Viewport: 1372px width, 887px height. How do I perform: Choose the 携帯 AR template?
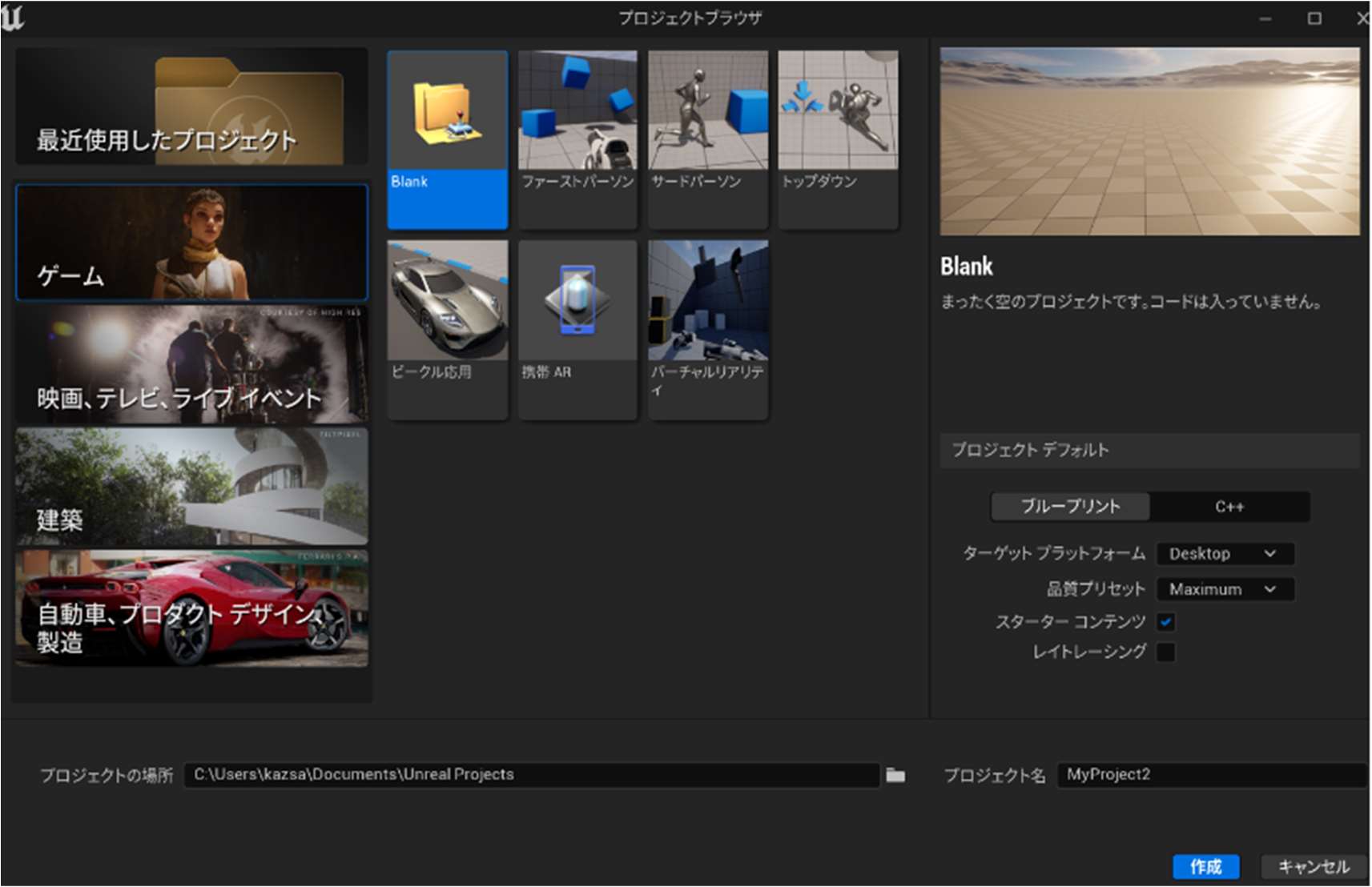(x=577, y=302)
